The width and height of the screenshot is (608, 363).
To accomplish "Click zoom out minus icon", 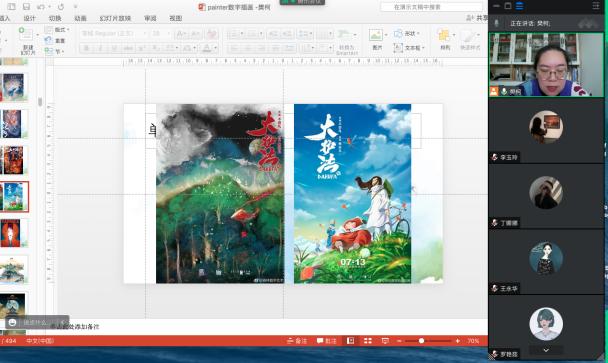I will 399,341.
